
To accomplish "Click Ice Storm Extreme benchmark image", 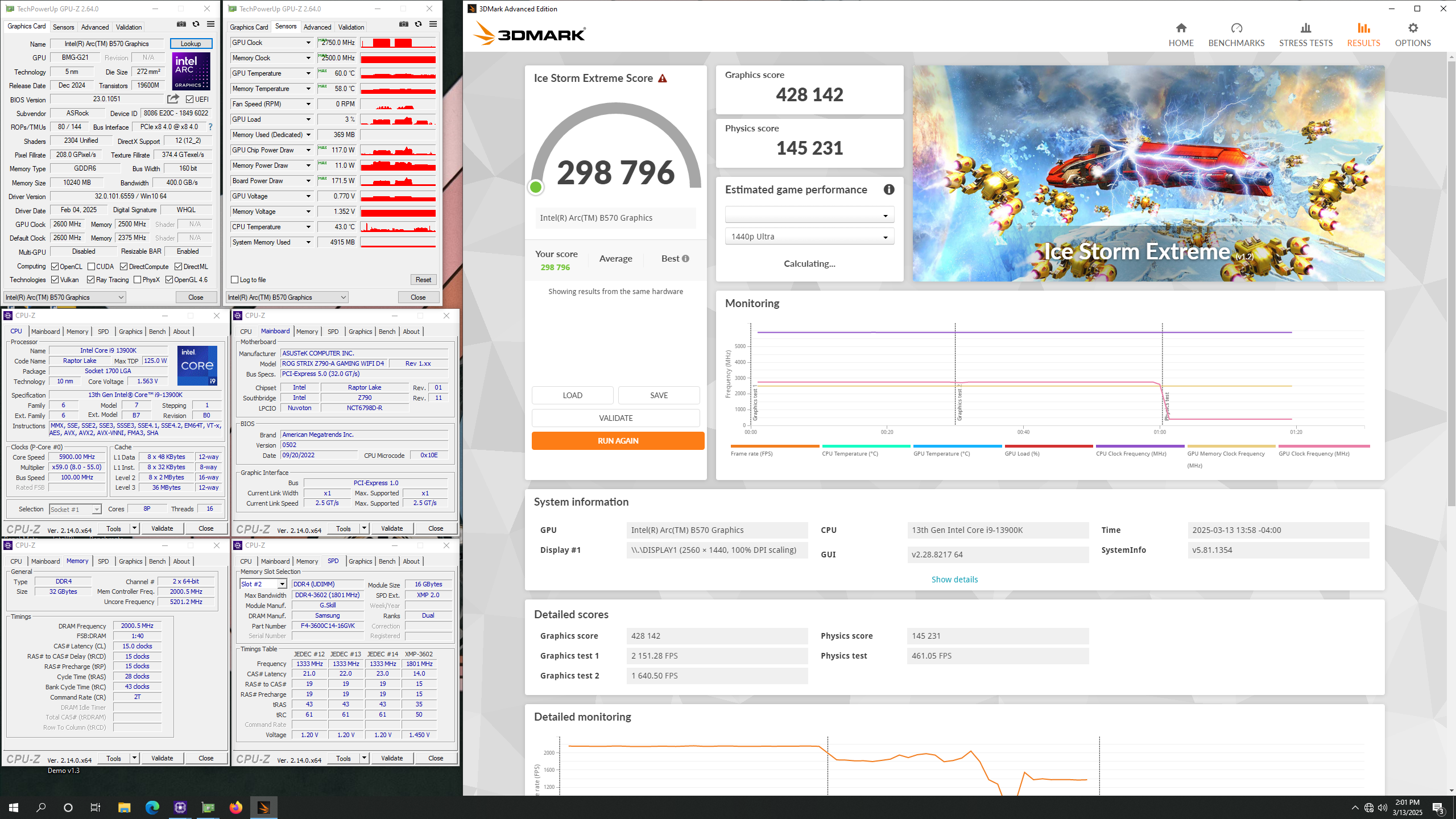I will pos(1148,173).
